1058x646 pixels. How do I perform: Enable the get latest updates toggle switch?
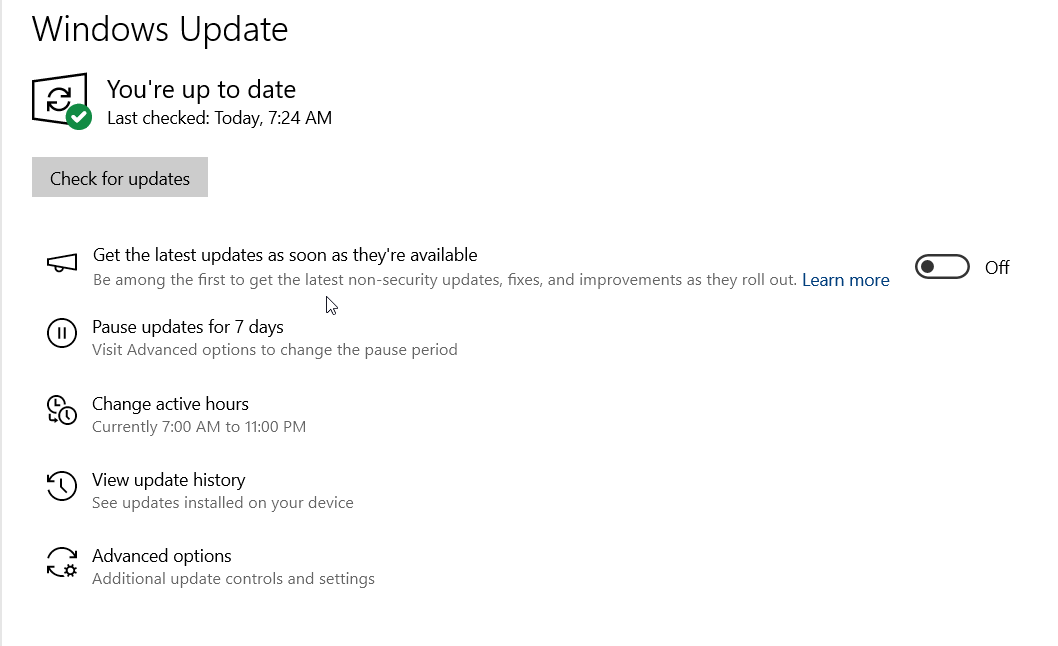[x=942, y=267]
